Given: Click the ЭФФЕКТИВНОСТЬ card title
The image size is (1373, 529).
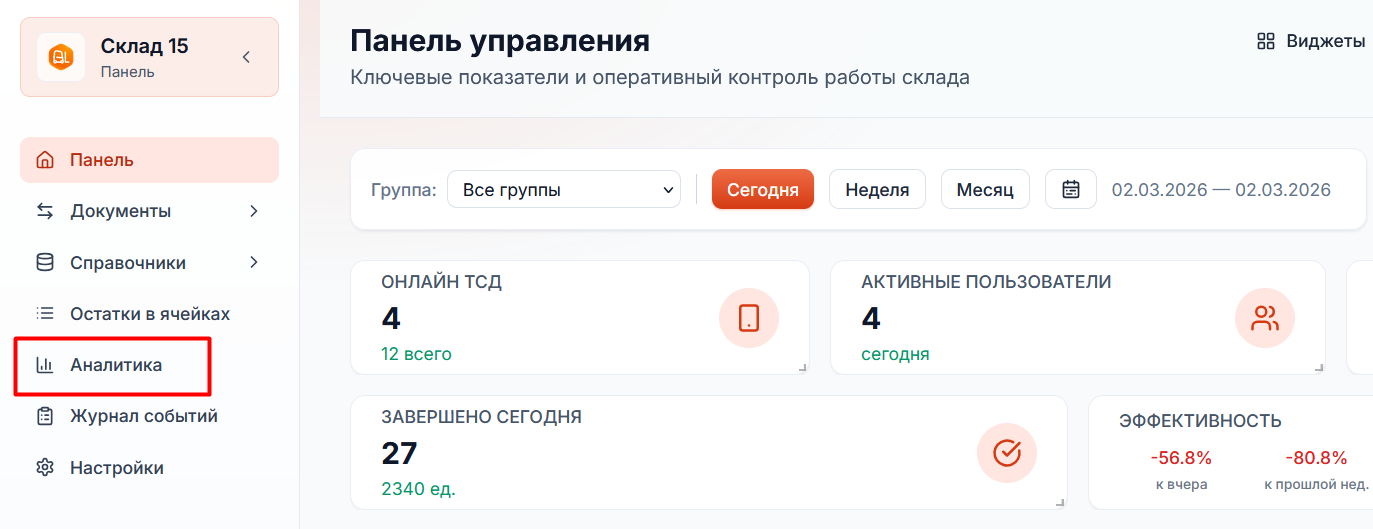Looking at the screenshot, I should pos(1200,421).
